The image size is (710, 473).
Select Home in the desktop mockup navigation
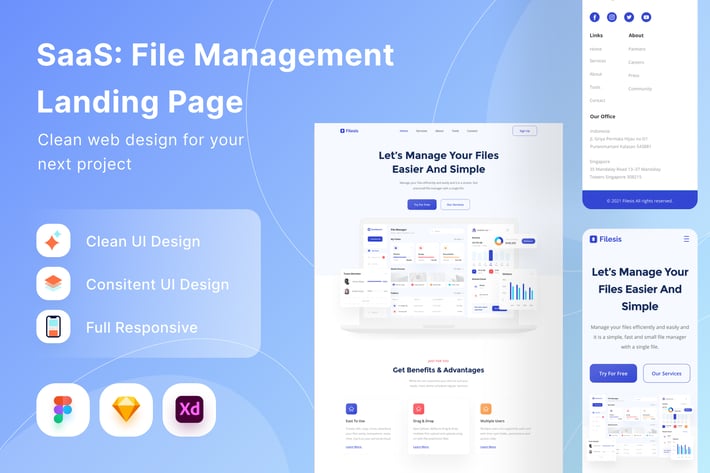404,131
